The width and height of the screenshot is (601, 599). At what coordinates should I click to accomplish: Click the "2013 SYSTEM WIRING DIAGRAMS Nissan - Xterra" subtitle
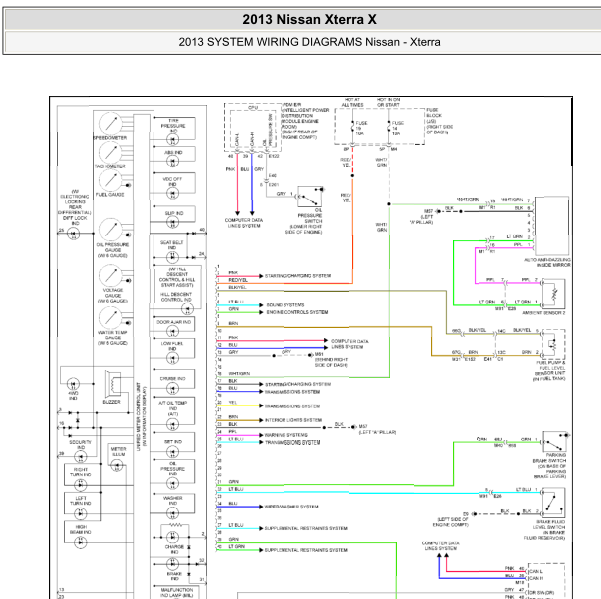309,42
